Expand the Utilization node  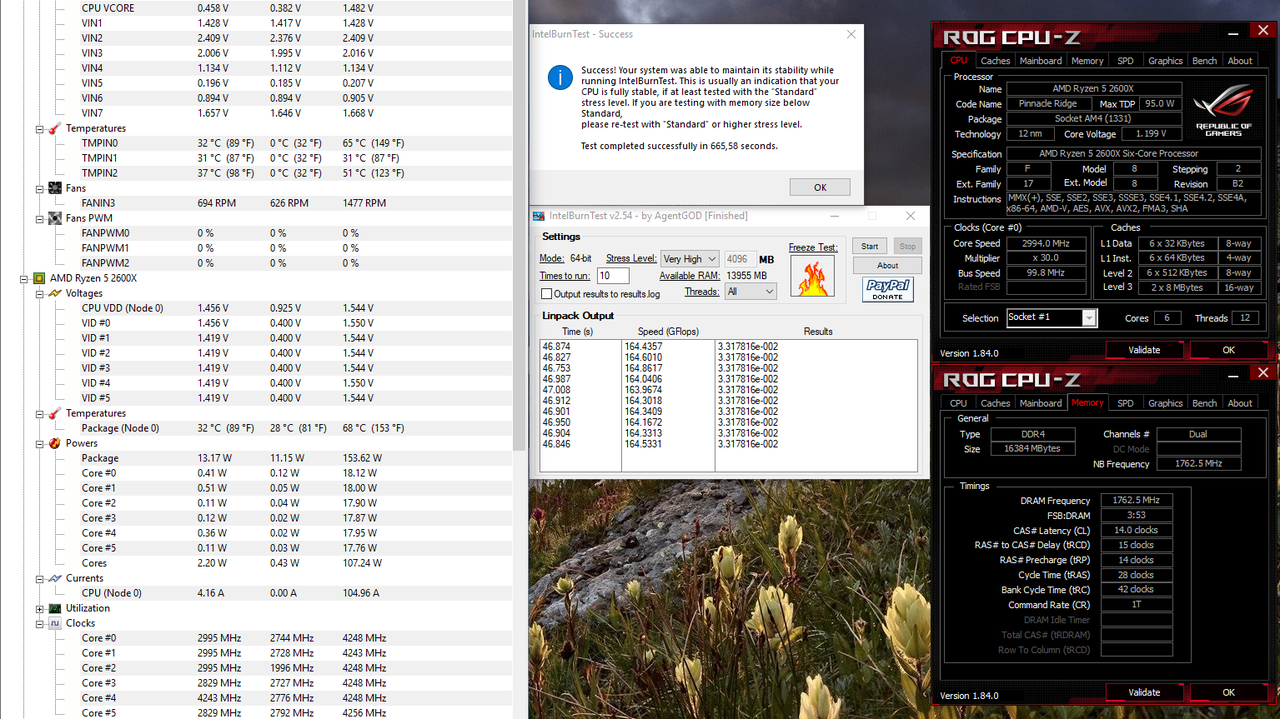click(x=40, y=608)
